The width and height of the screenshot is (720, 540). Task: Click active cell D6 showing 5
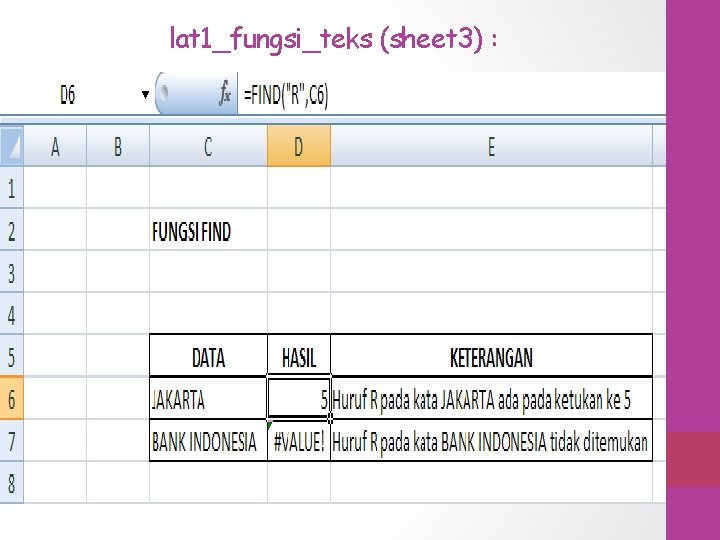tap(299, 399)
